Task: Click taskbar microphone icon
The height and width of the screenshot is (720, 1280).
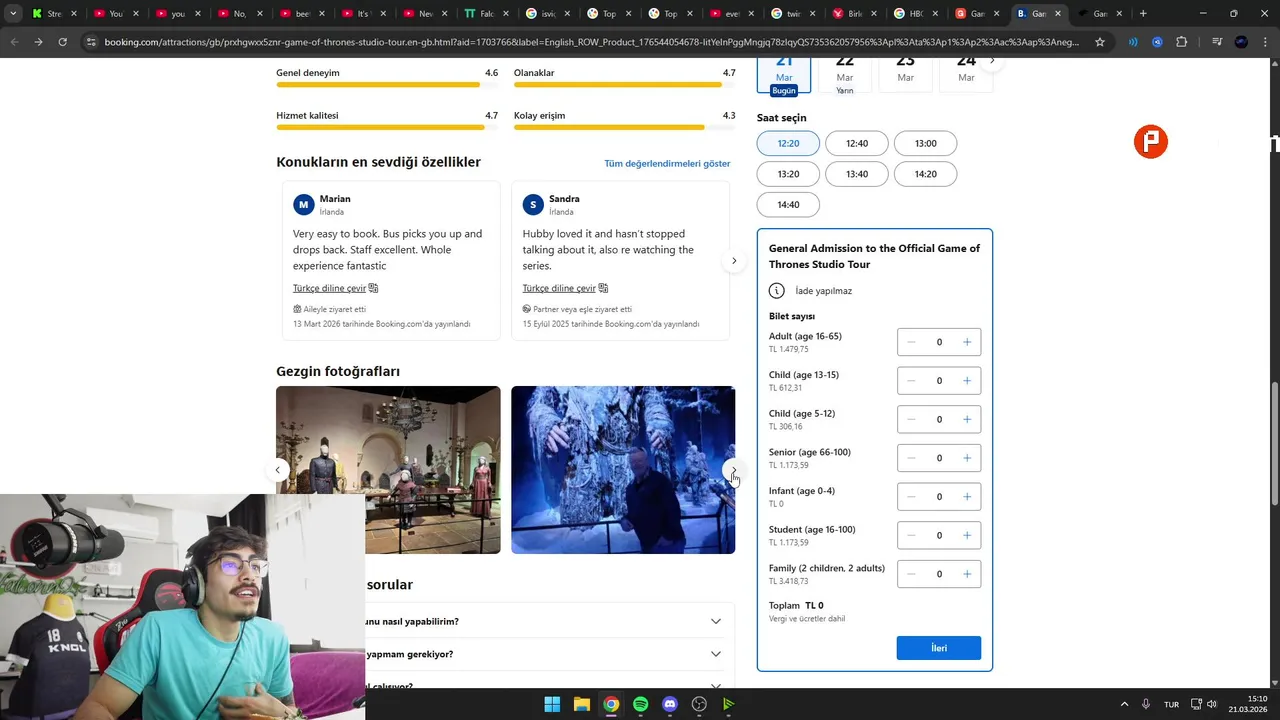Action: tap(1146, 704)
